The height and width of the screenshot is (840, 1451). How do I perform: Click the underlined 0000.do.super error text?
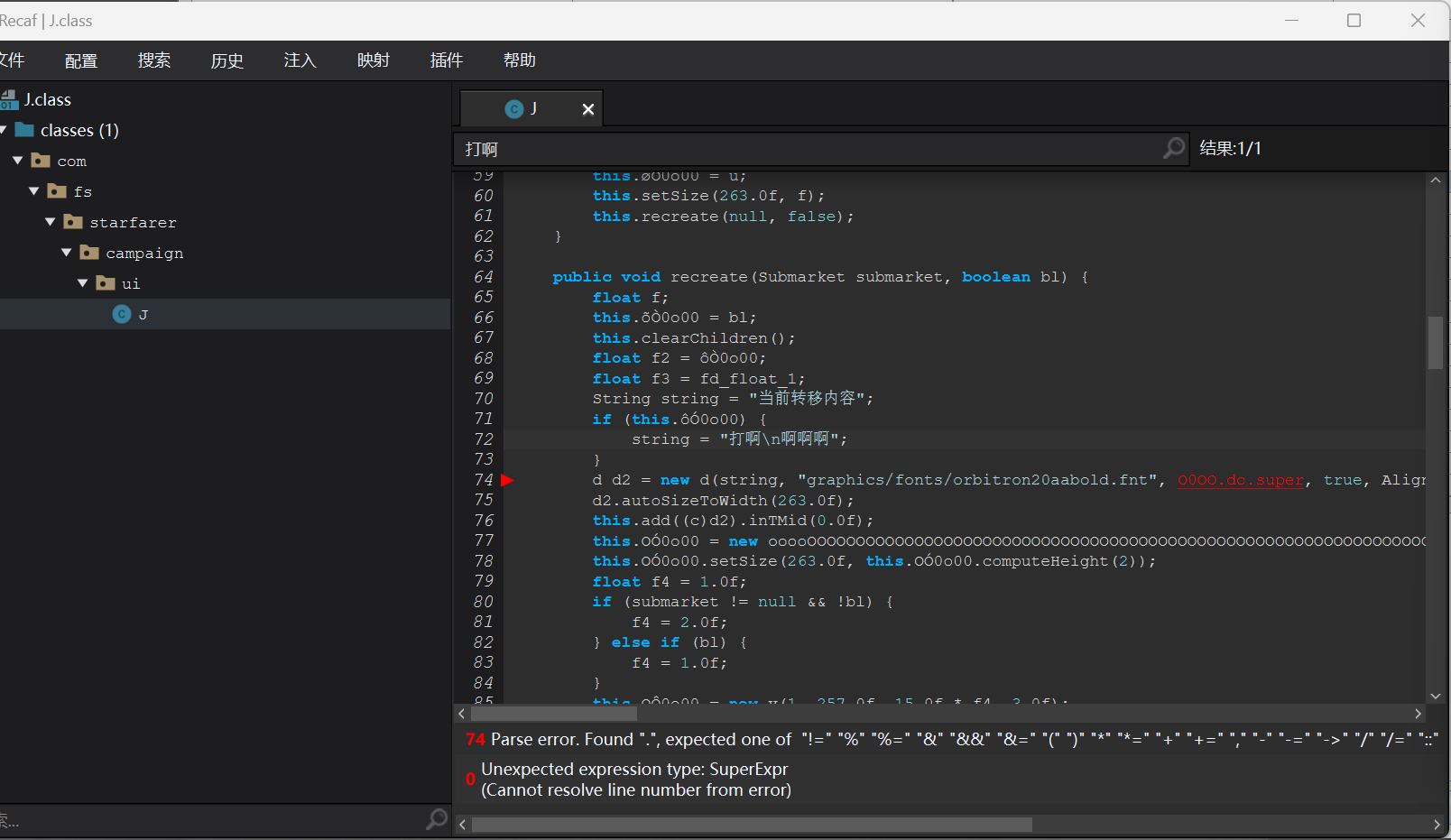click(1241, 480)
